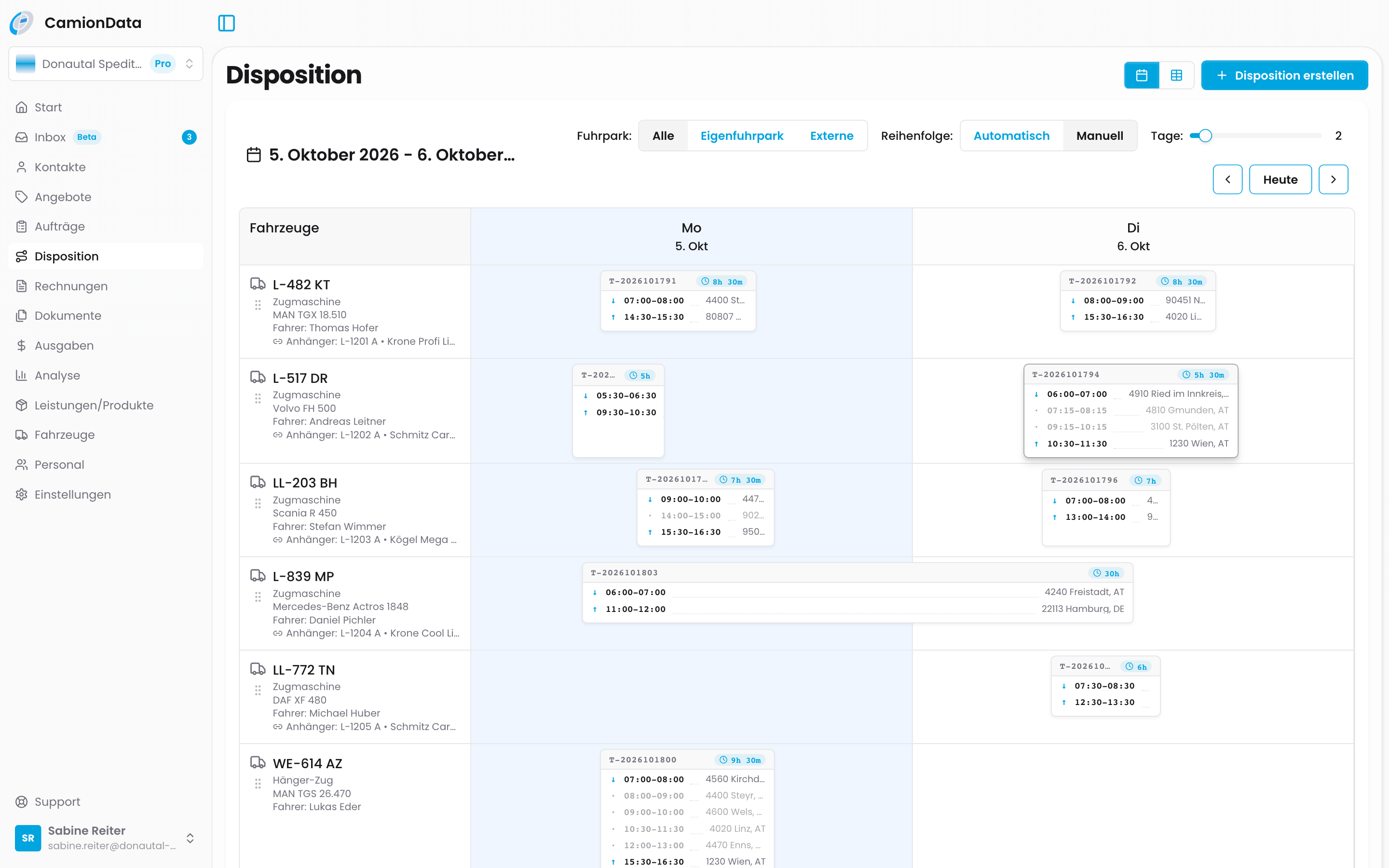Screen dimensions: 1389x868
Task: Click truck icon beside WE-614 AZ
Action: point(258,762)
